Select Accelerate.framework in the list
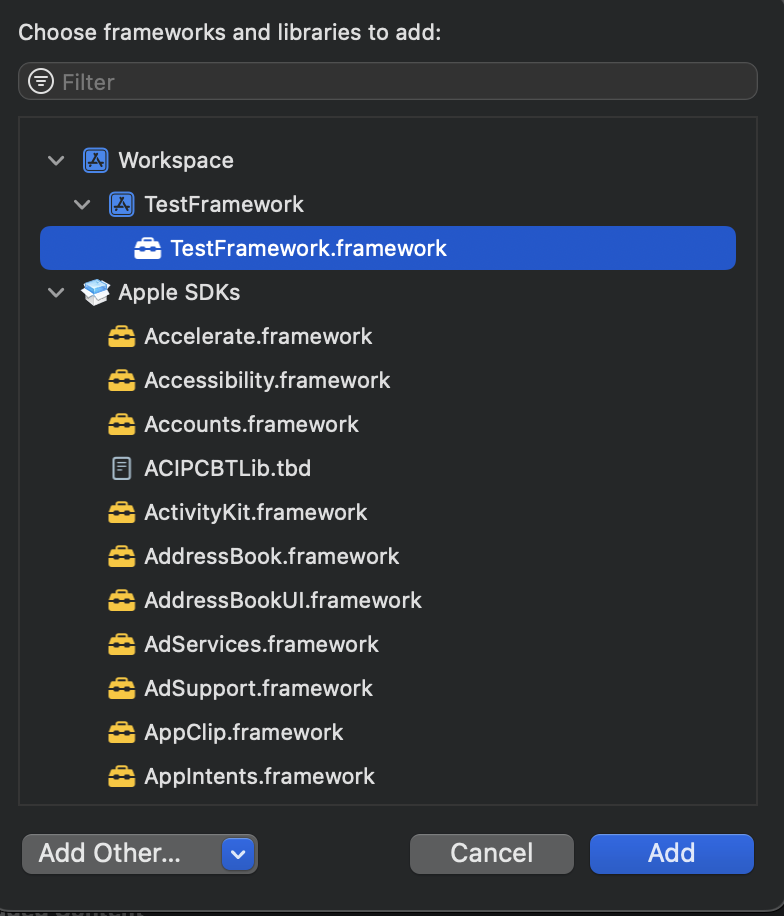The height and width of the screenshot is (916, 784). click(258, 336)
